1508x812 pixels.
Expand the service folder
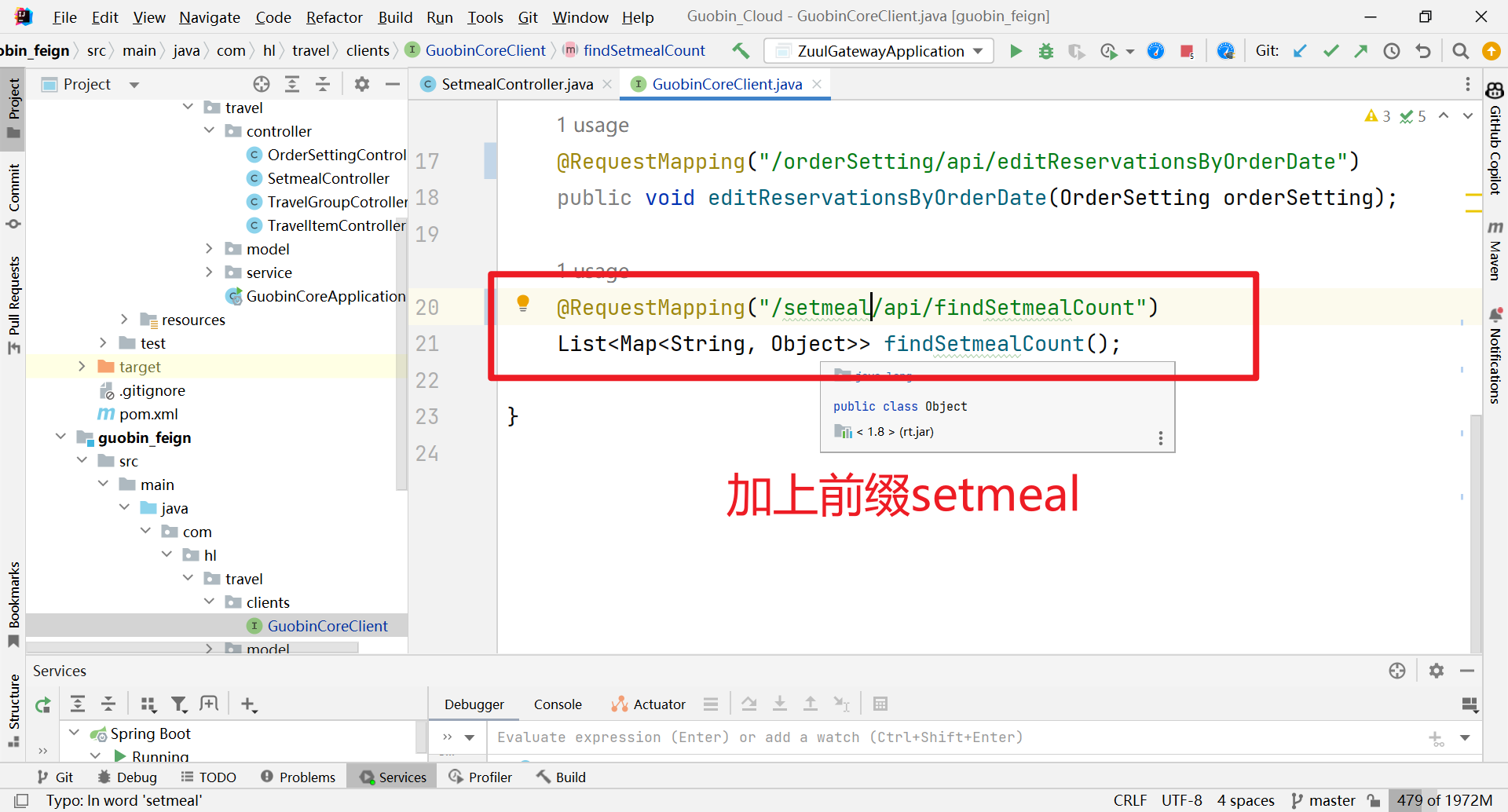coord(209,272)
